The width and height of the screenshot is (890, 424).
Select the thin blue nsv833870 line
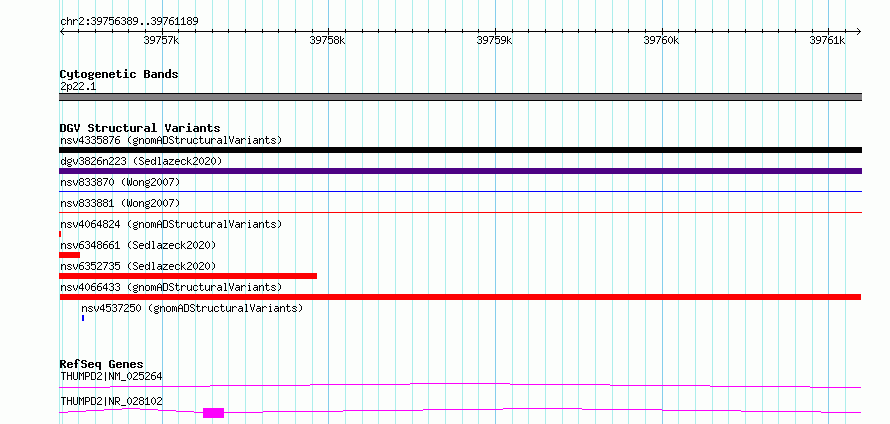[x=460, y=192]
